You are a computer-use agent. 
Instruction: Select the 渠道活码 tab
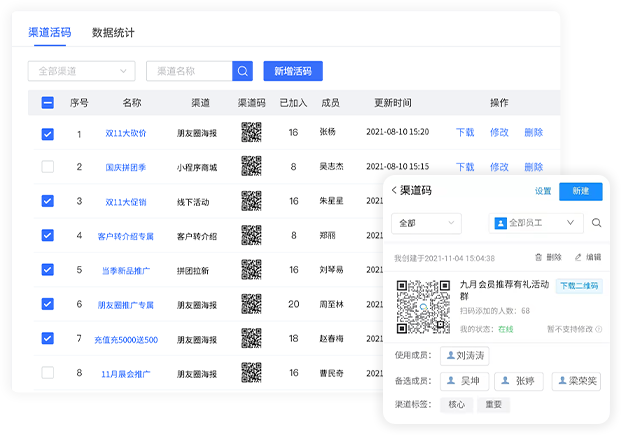click(x=49, y=32)
